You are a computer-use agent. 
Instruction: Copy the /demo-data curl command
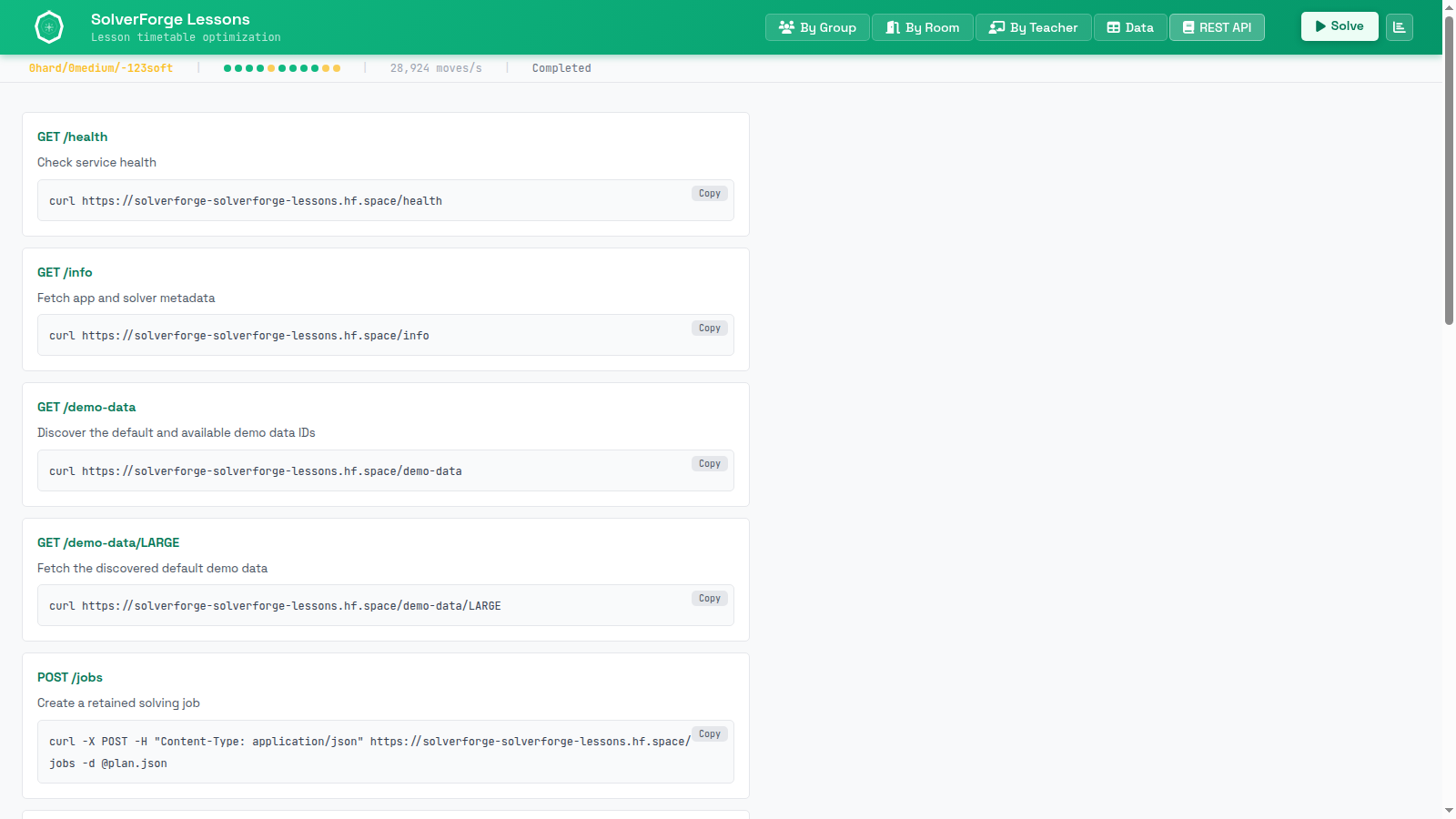pyautogui.click(x=710, y=463)
